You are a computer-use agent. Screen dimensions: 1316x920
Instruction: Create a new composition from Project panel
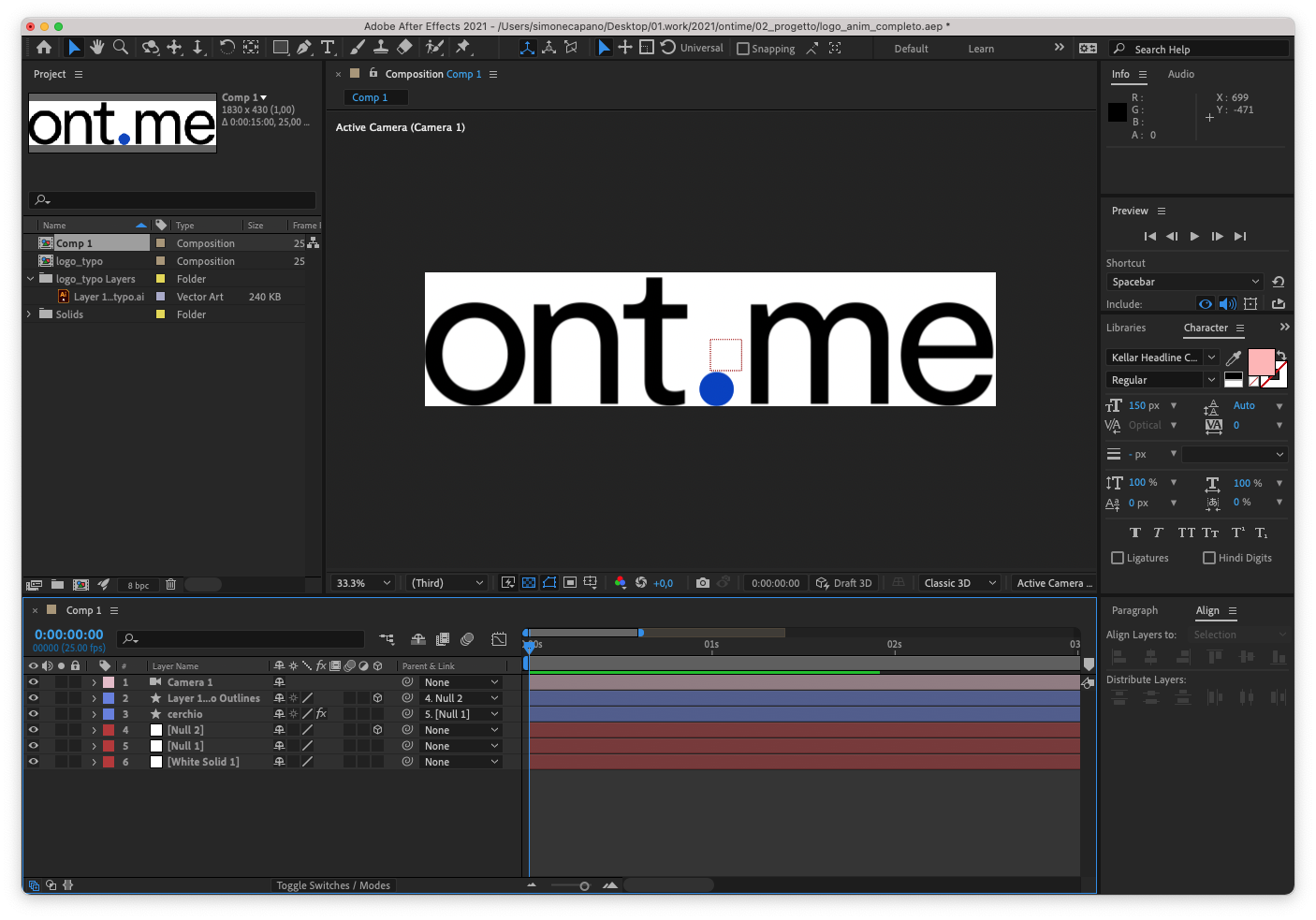[x=81, y=584]
